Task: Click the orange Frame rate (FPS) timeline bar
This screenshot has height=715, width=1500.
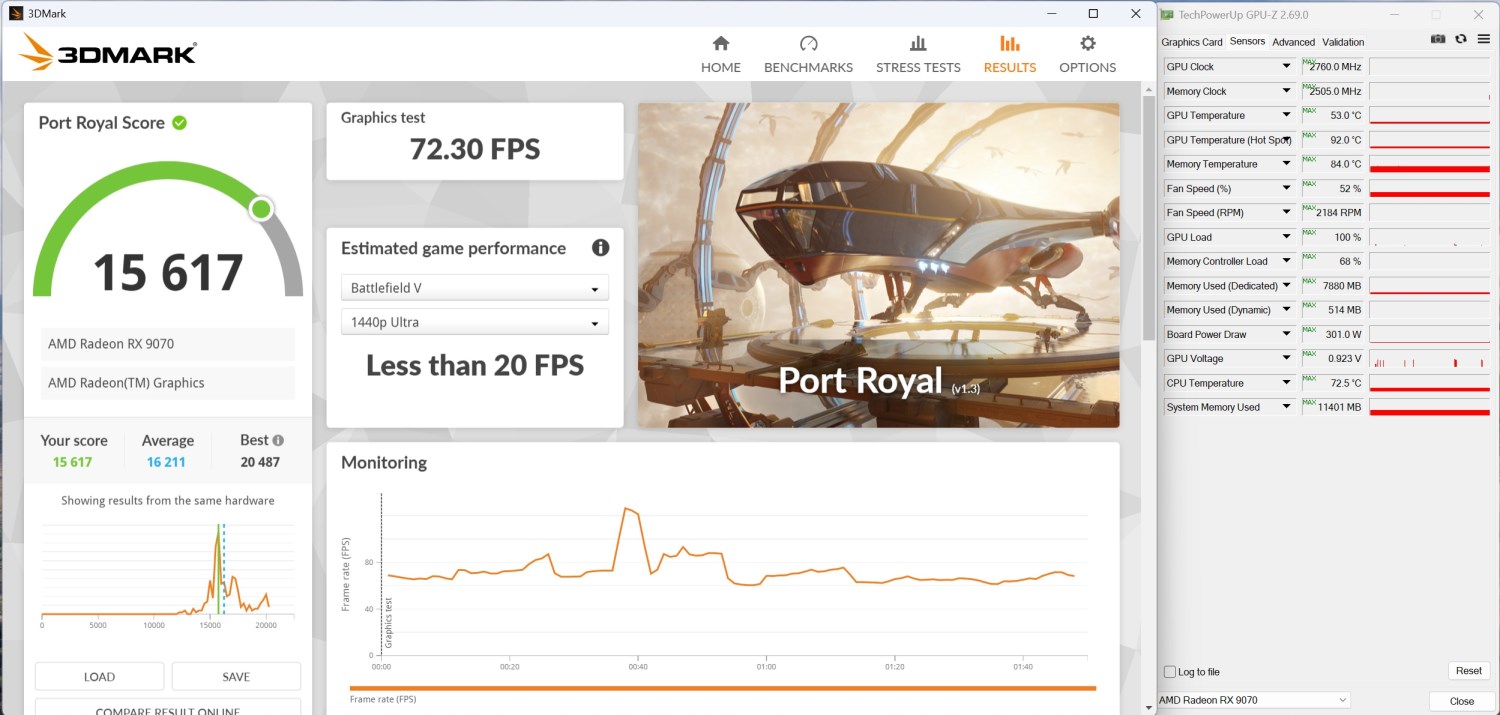Action: [x=722, y=688]
